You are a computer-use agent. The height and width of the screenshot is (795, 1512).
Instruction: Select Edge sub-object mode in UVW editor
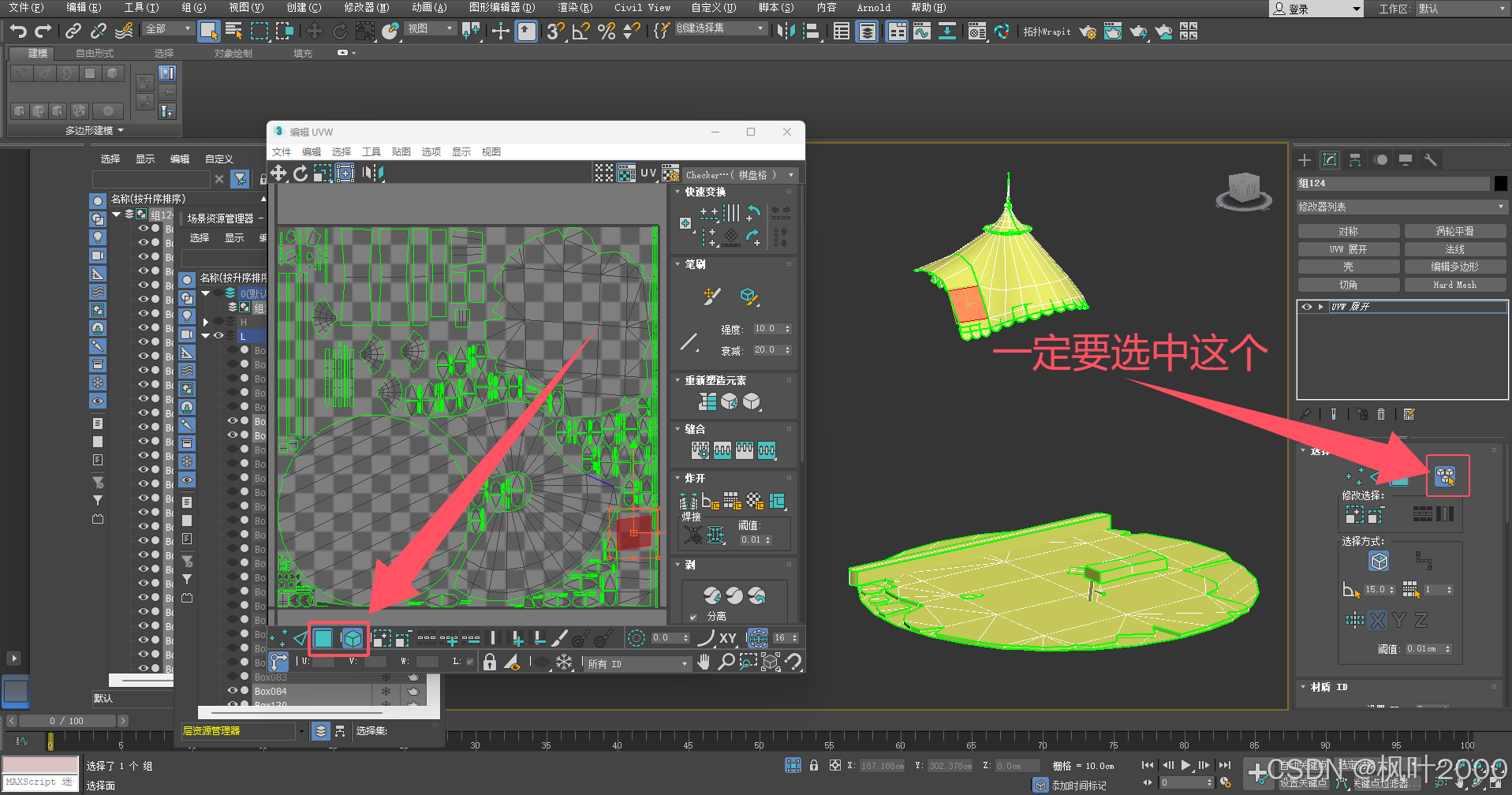[300, 638]
